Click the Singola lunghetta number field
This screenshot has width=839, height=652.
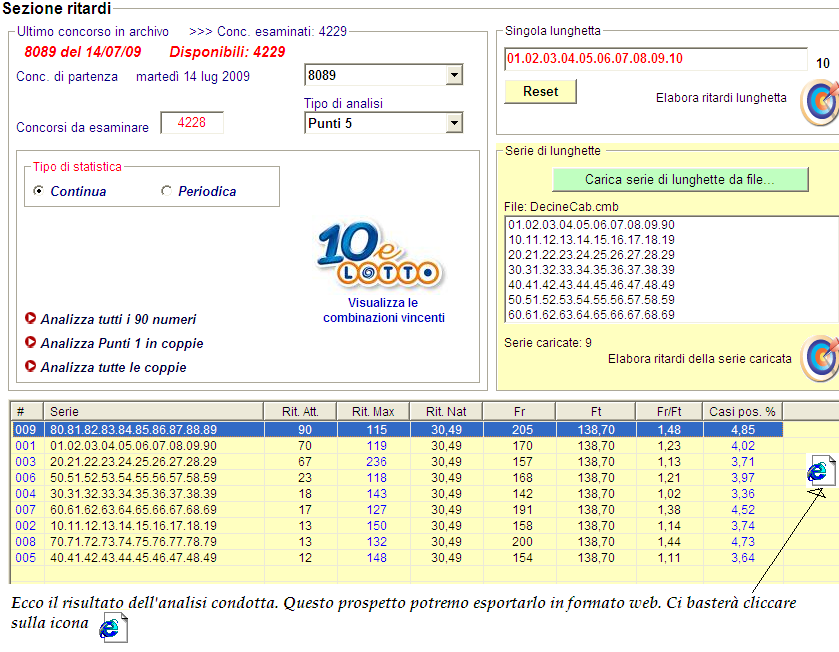tap(655, 59)
